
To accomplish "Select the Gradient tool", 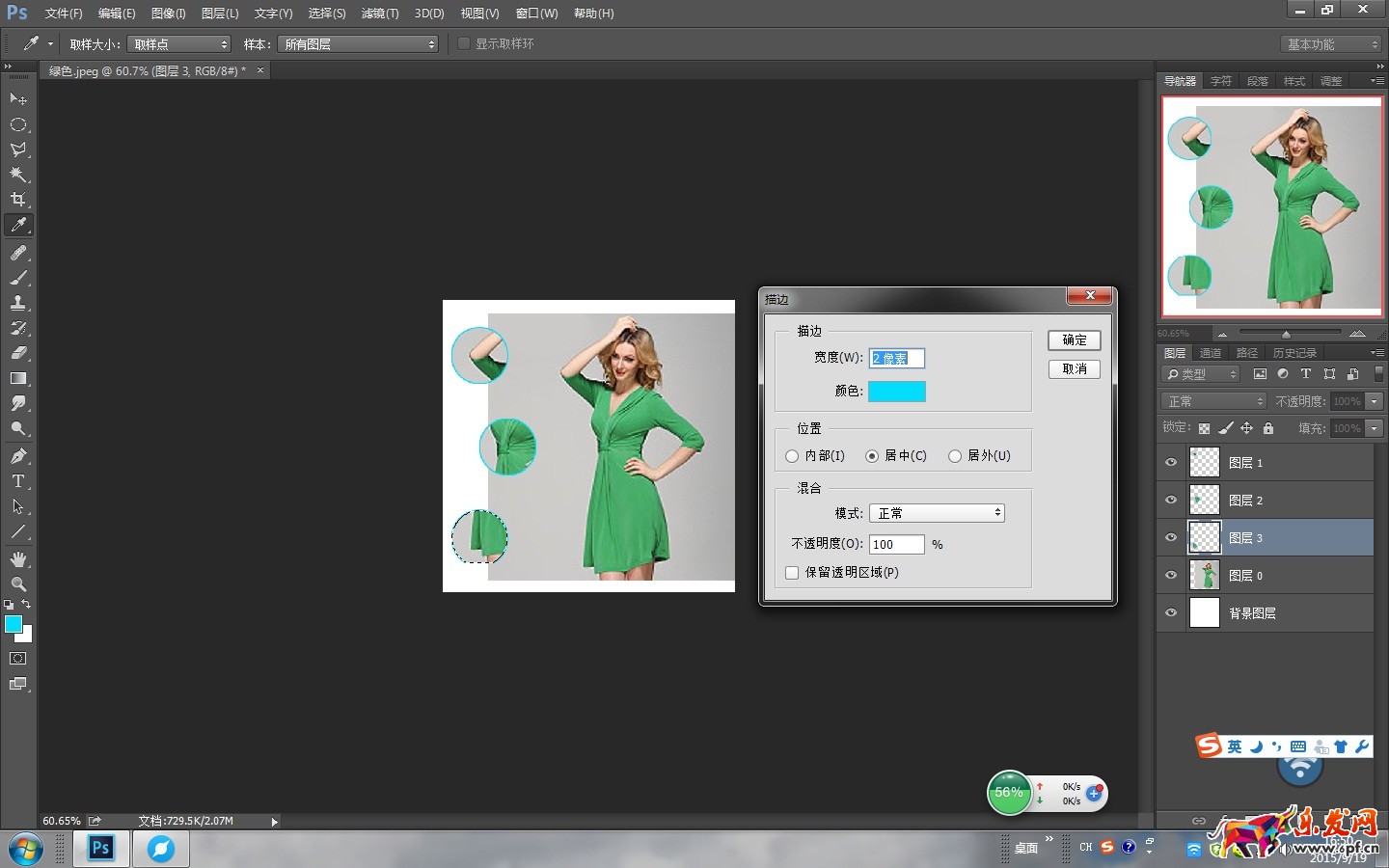I will point(18,378).
